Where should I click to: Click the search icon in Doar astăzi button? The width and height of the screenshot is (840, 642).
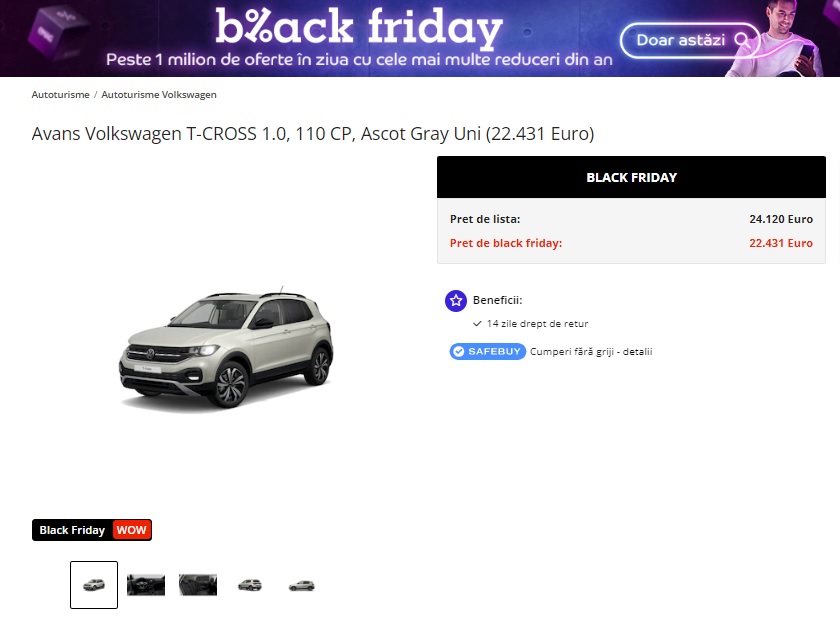coord(741,40)
